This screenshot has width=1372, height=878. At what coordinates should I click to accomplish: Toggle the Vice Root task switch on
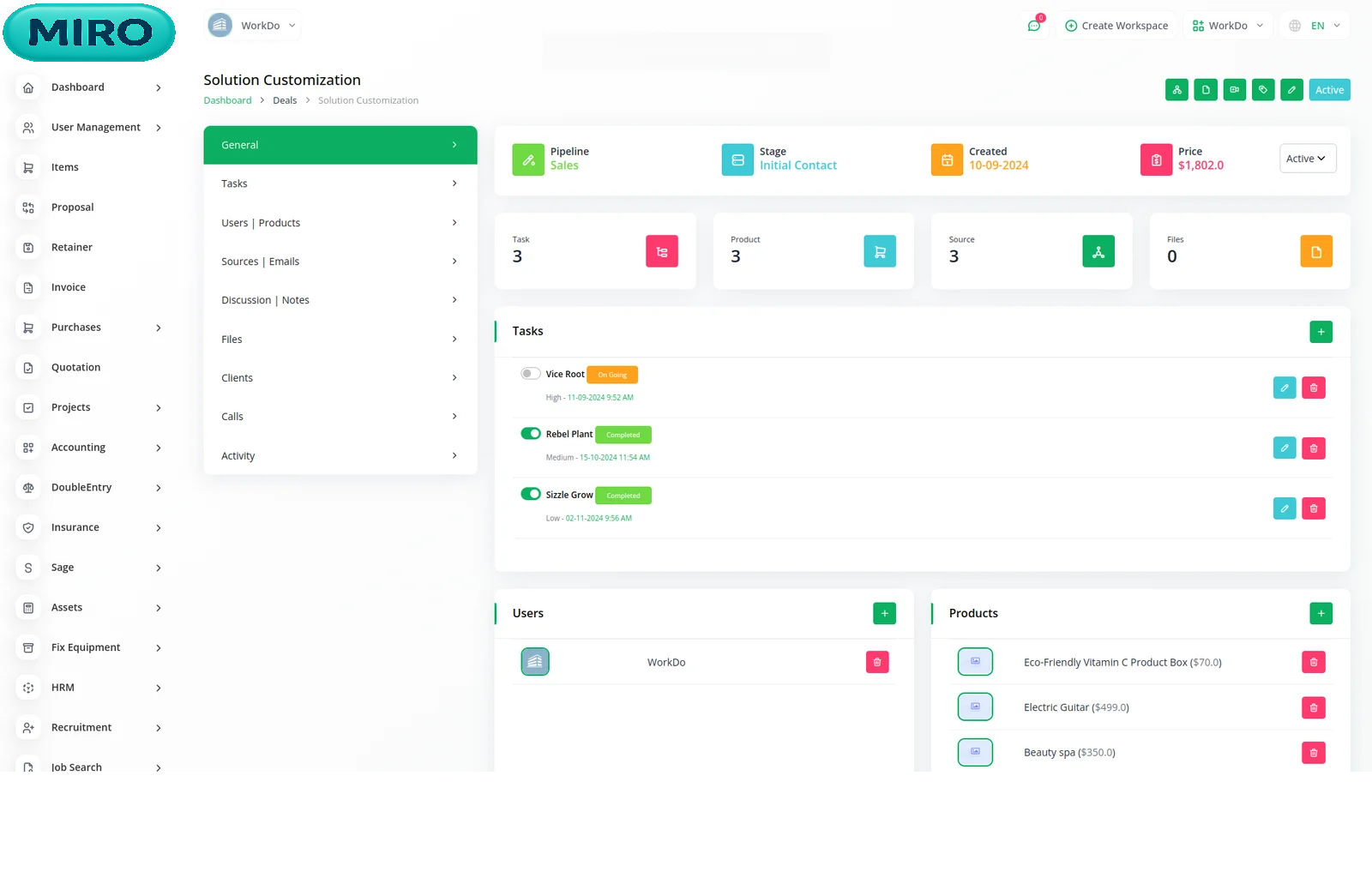click(x=530, y=374)
